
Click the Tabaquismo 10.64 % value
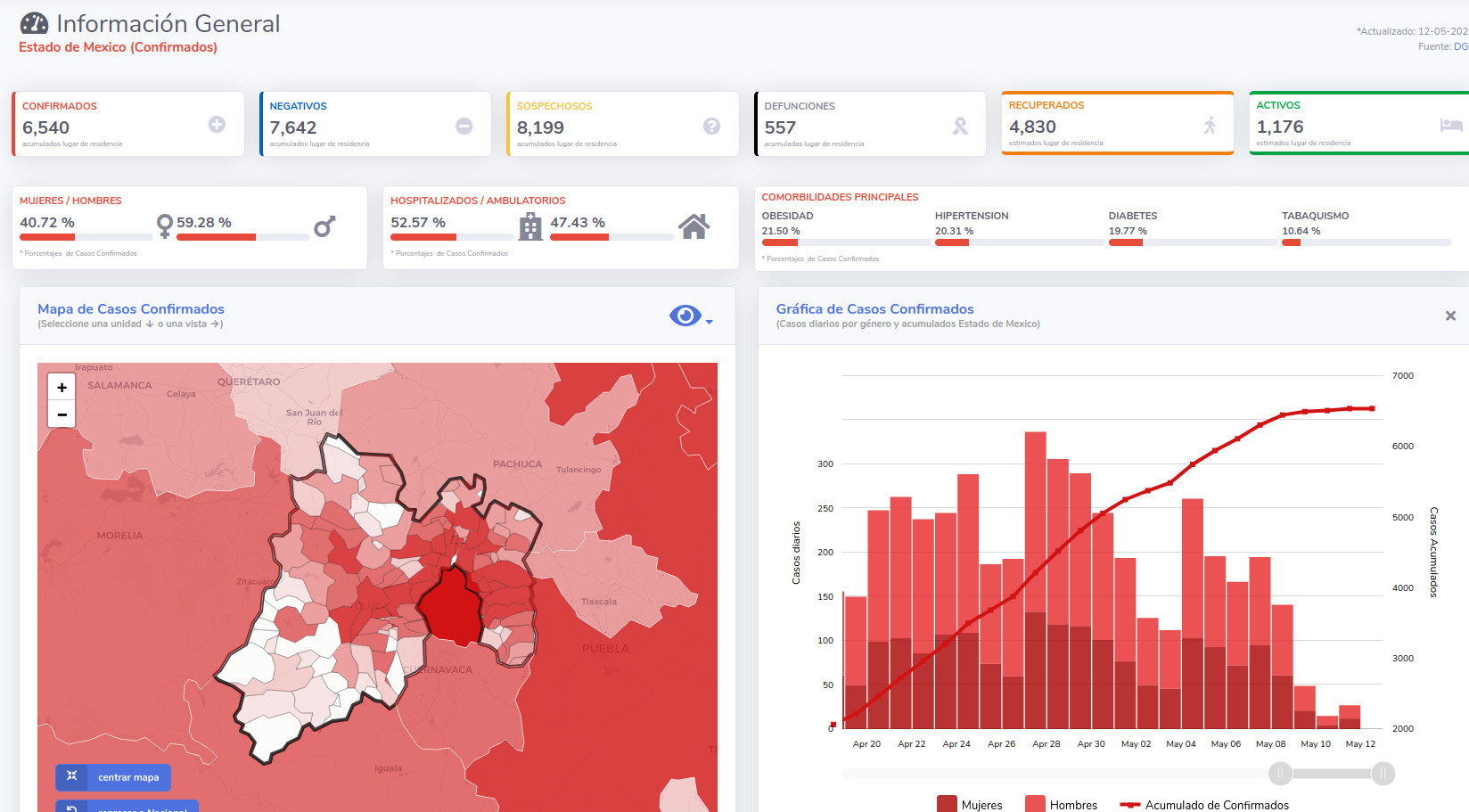[x=1301, y=231]
